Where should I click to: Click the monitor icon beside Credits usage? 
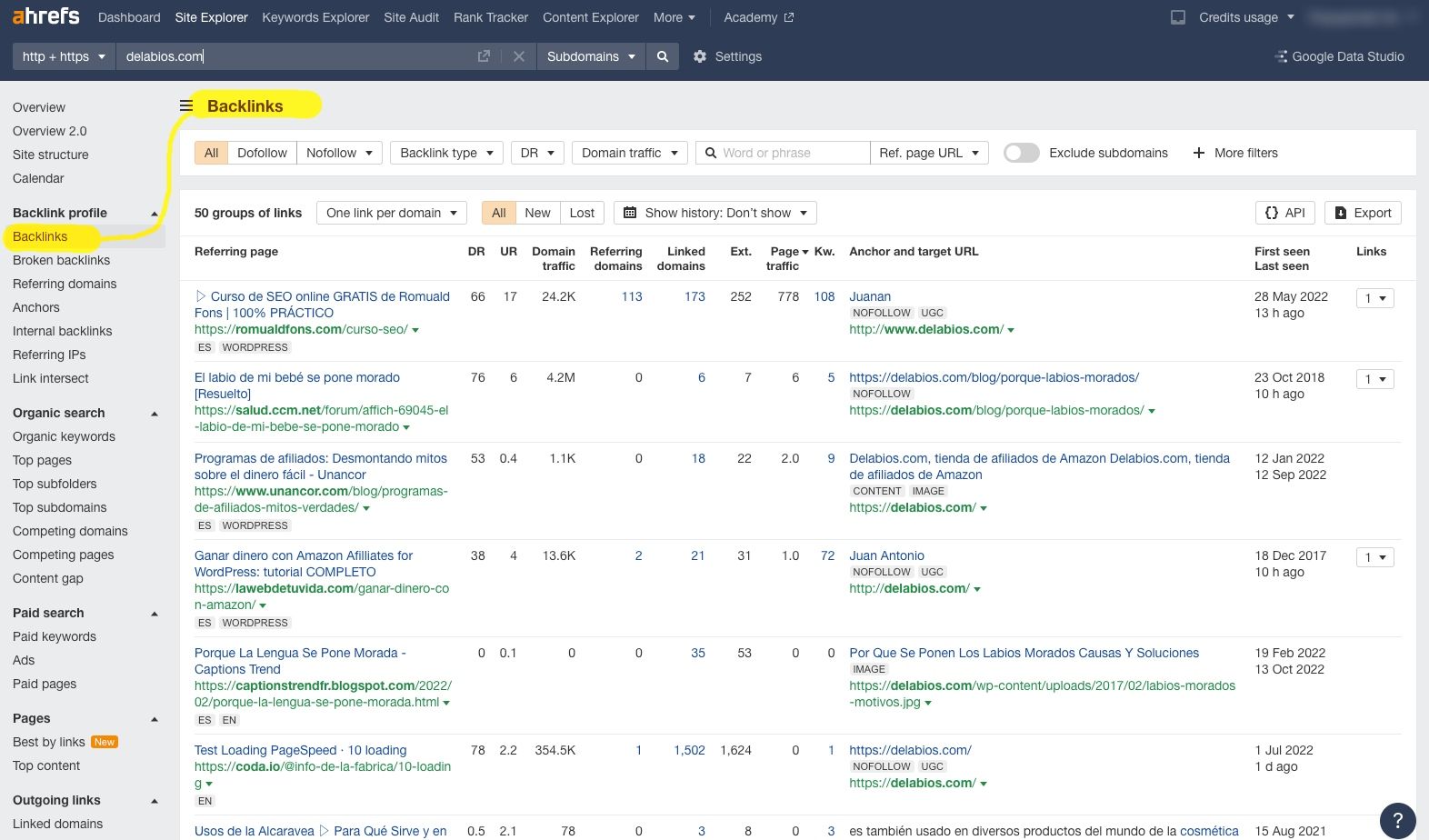[1178, 17]
